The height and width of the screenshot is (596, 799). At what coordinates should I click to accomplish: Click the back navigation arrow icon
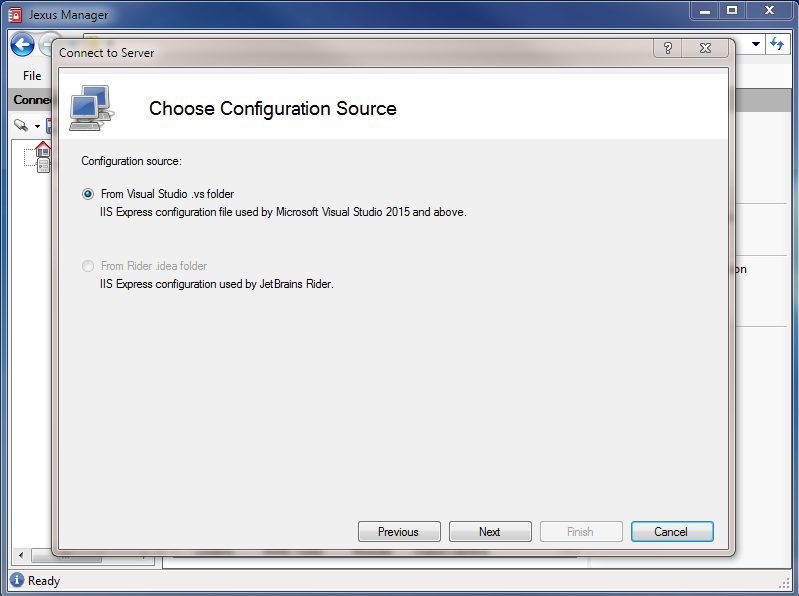tap(22, 45)
